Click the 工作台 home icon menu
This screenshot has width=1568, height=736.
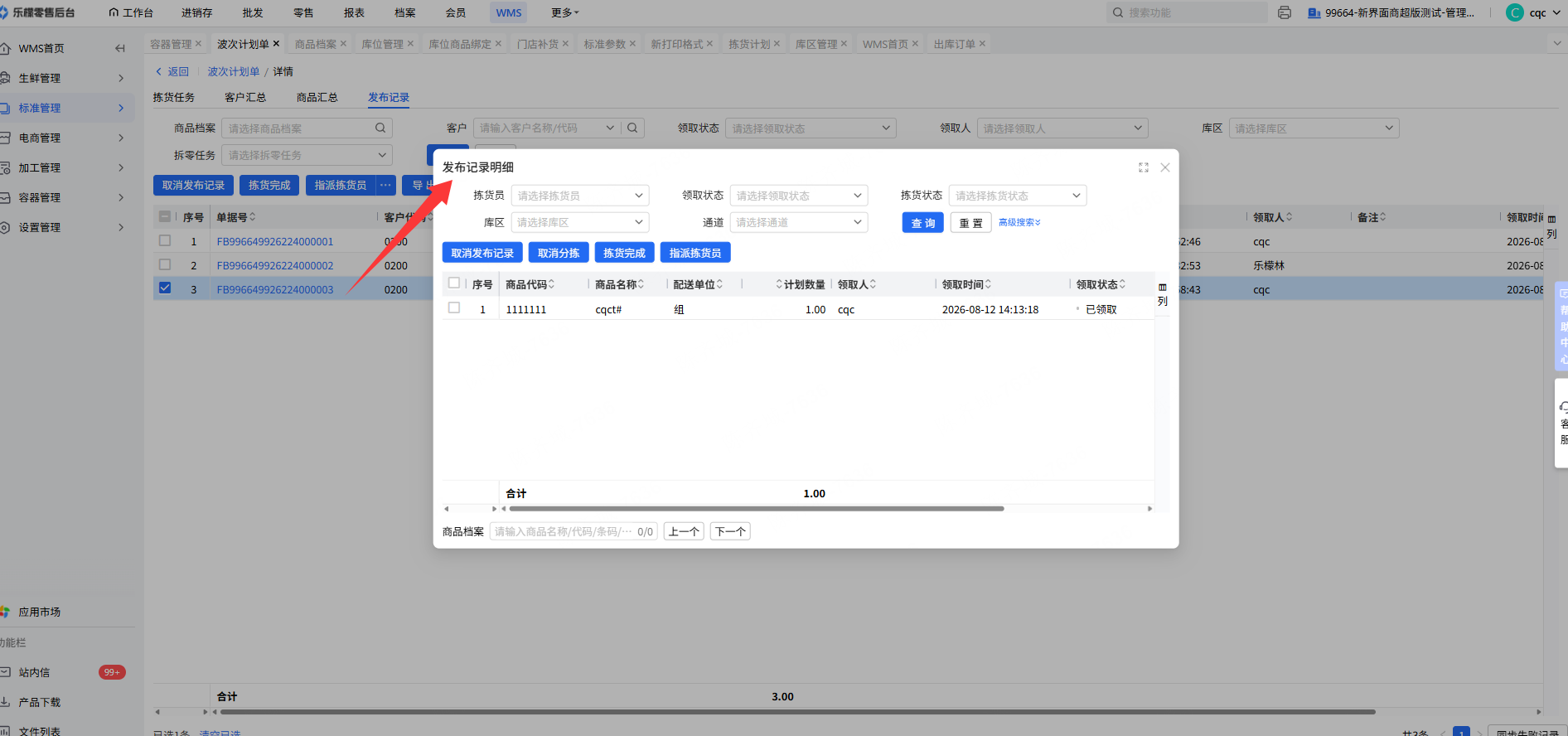click(131, 12)
